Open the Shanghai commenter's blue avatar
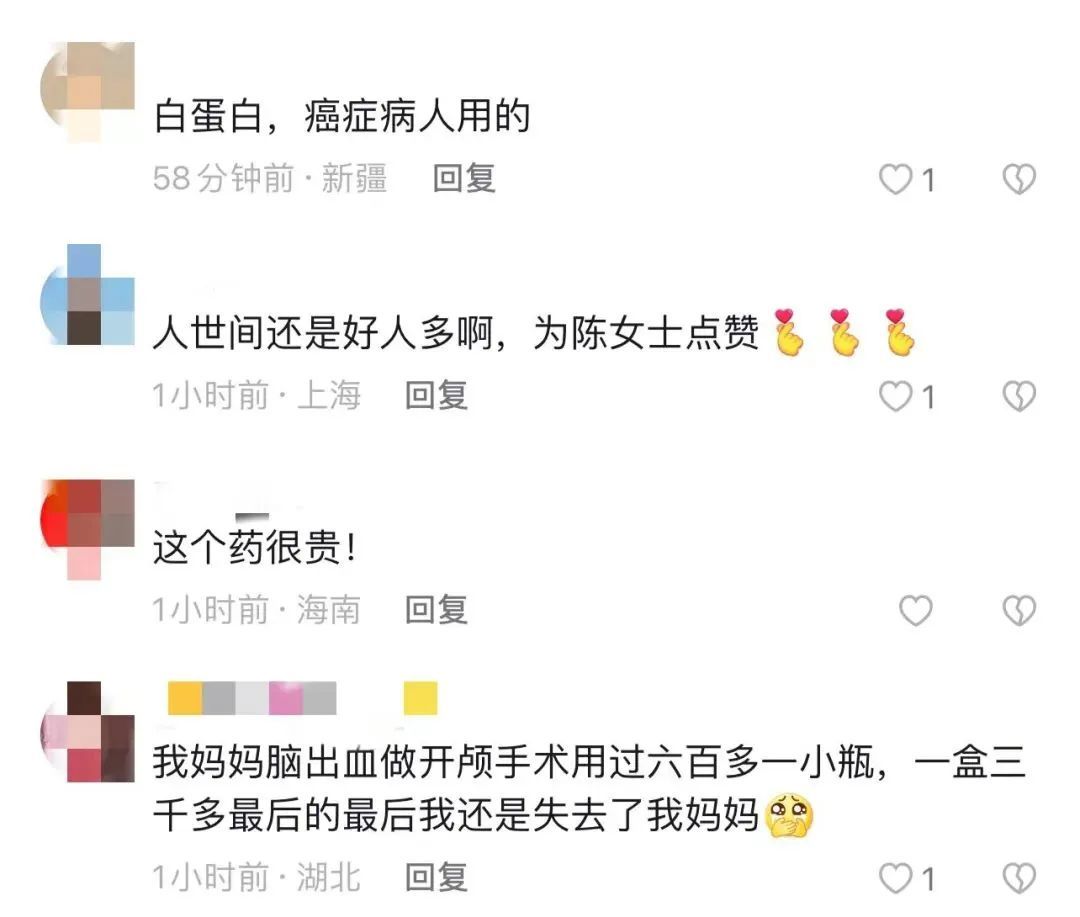 coord(87,294)
